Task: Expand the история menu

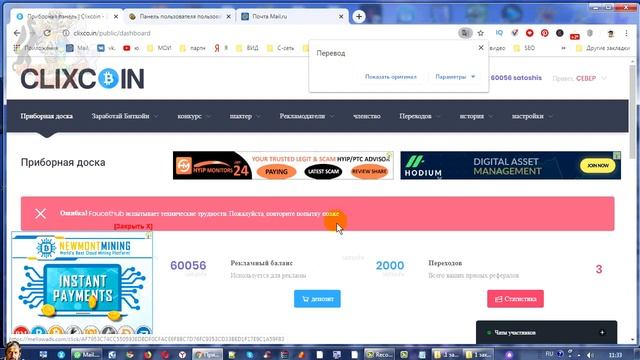Action: click(476, 116)
